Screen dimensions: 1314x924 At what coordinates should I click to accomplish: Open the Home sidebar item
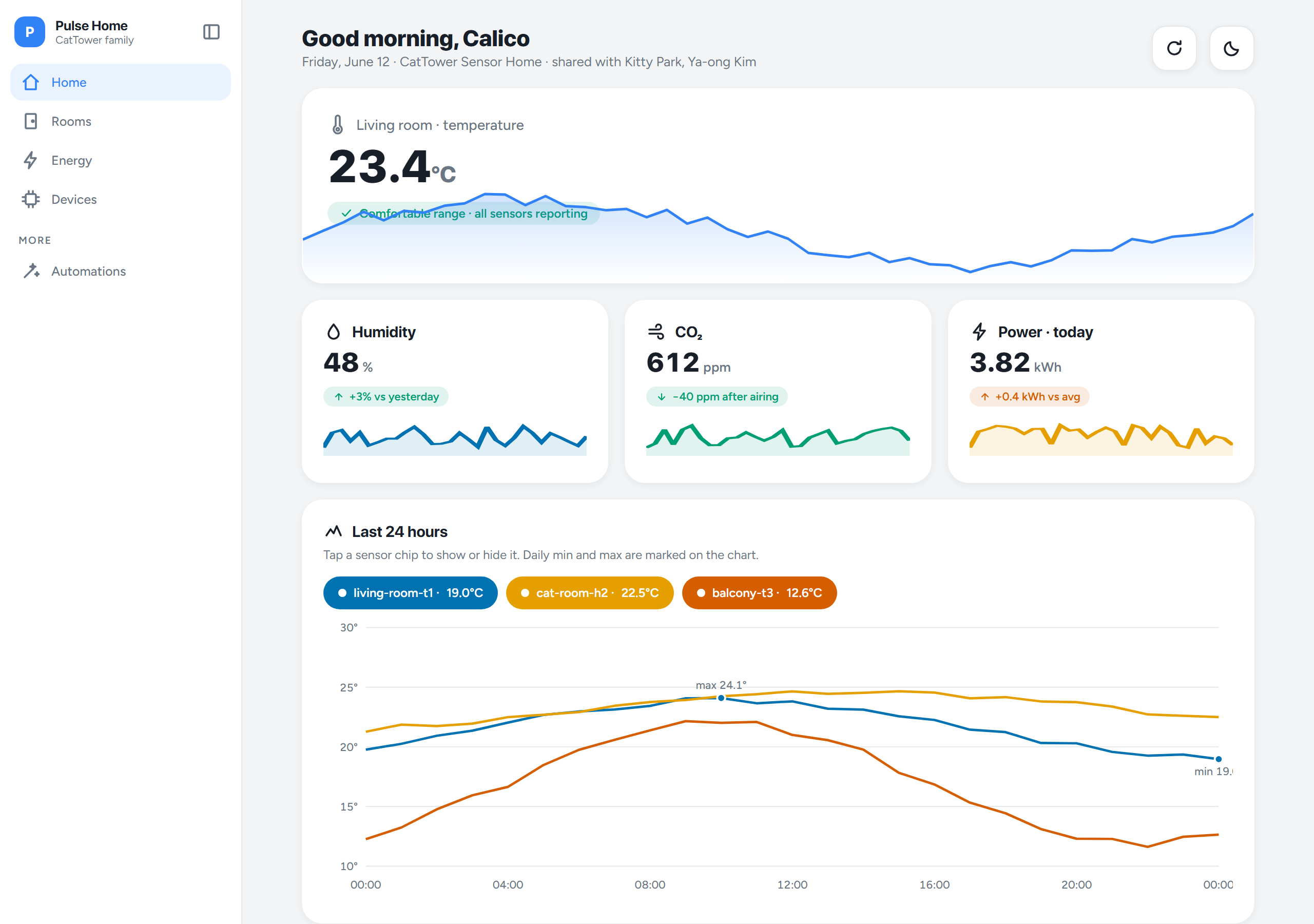[121, 83]
